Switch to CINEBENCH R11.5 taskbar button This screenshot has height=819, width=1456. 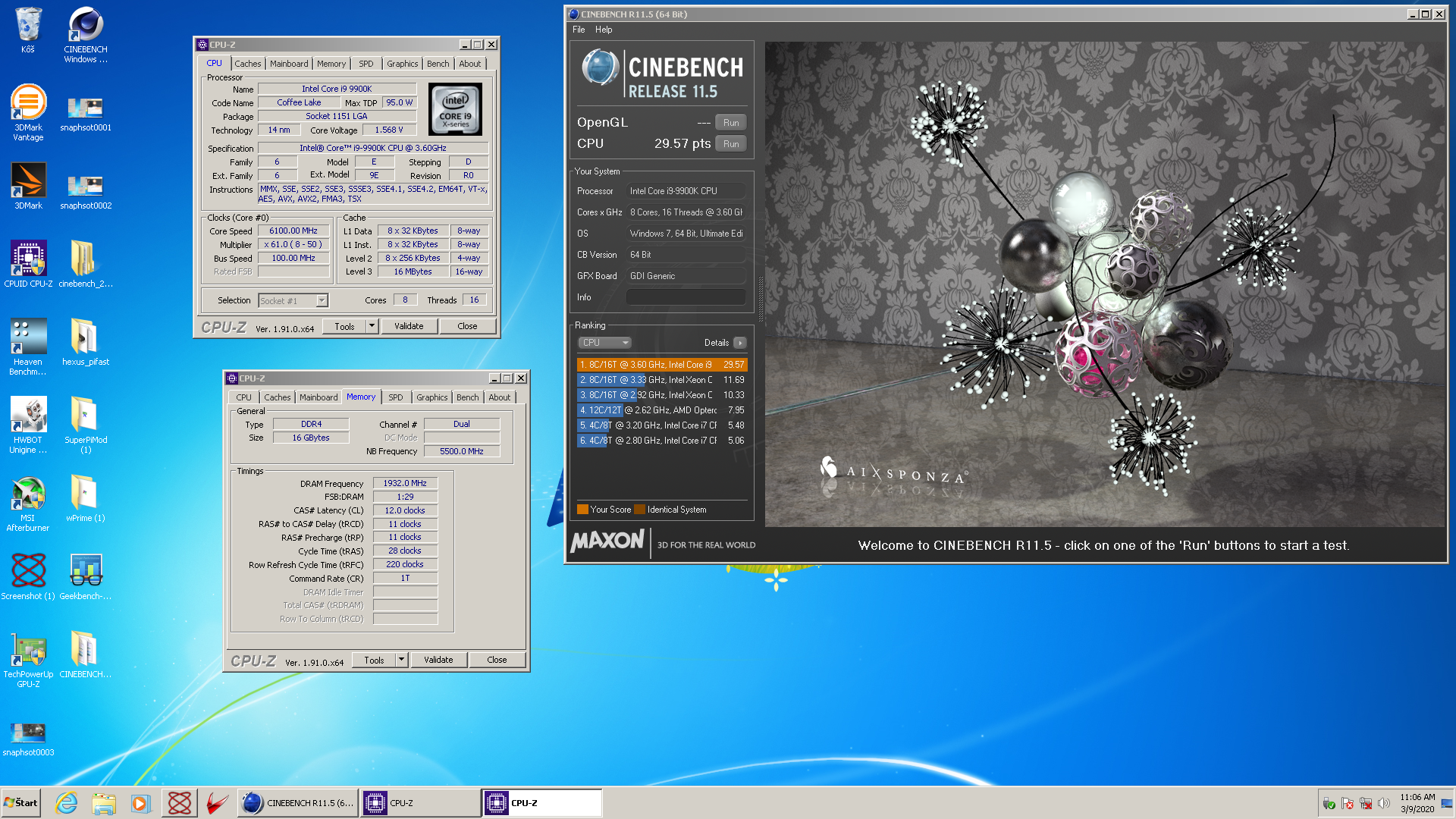click(298, 803)
